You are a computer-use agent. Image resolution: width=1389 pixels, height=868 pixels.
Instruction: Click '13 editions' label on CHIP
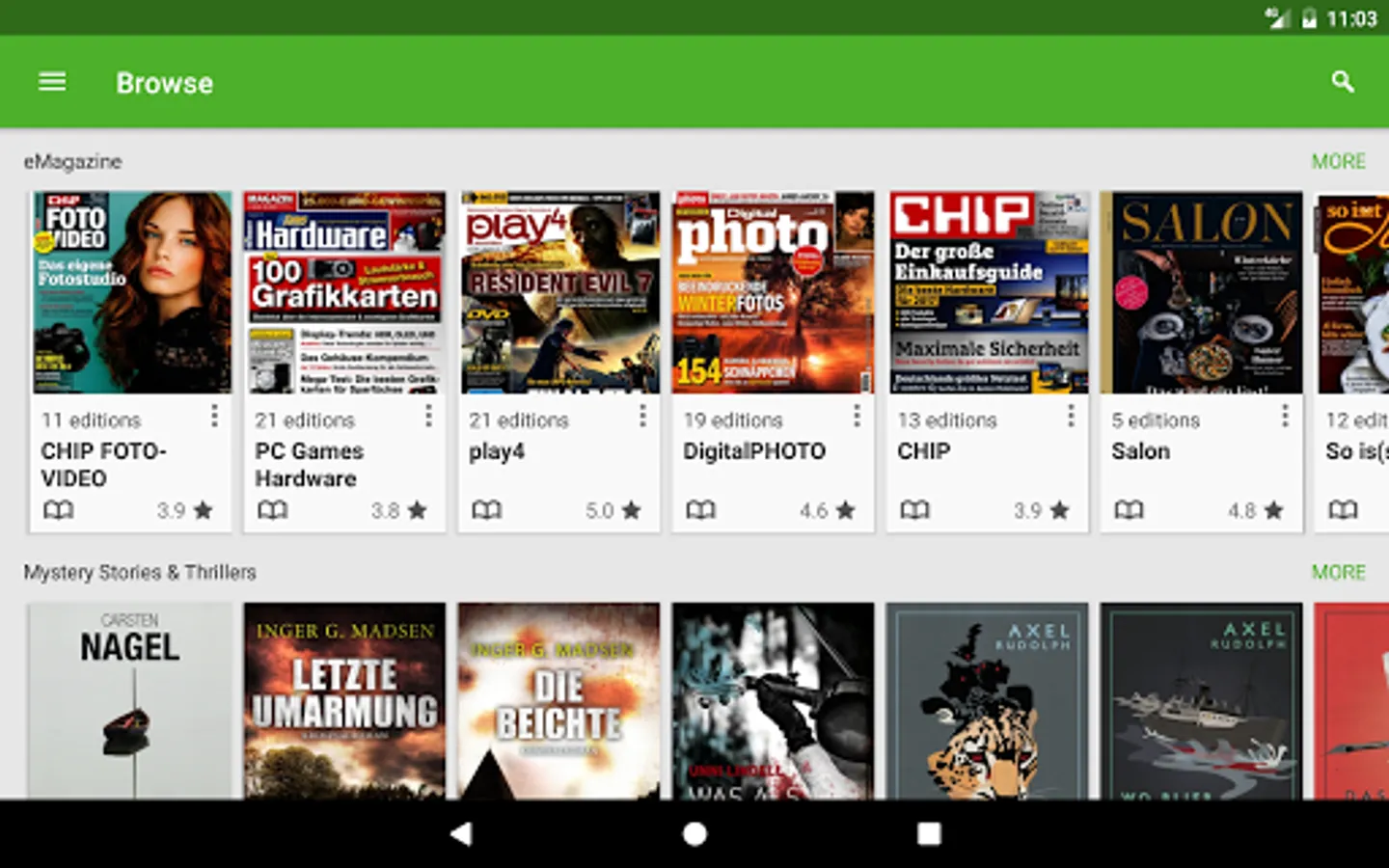coord(947,420)
